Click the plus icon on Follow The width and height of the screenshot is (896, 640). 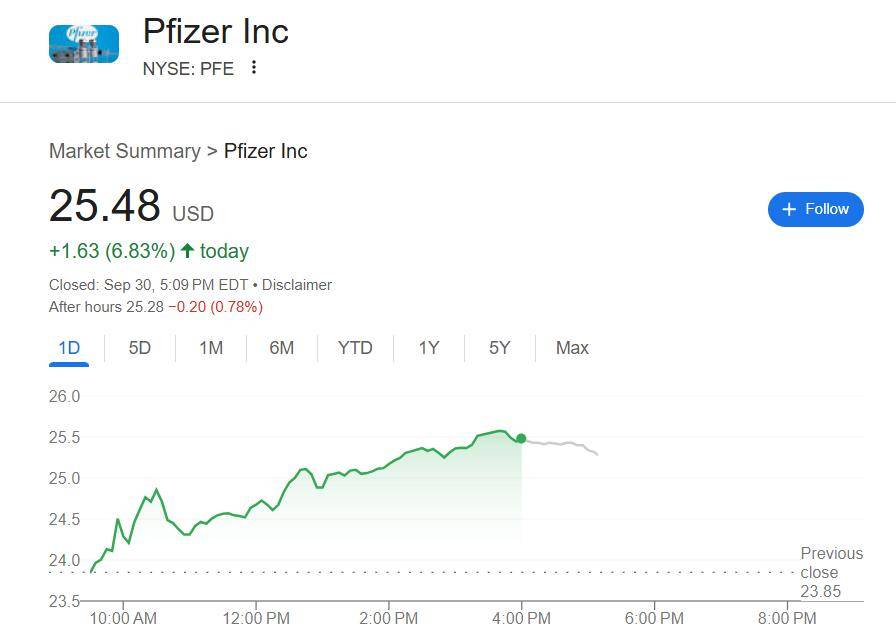coord(789,209)
